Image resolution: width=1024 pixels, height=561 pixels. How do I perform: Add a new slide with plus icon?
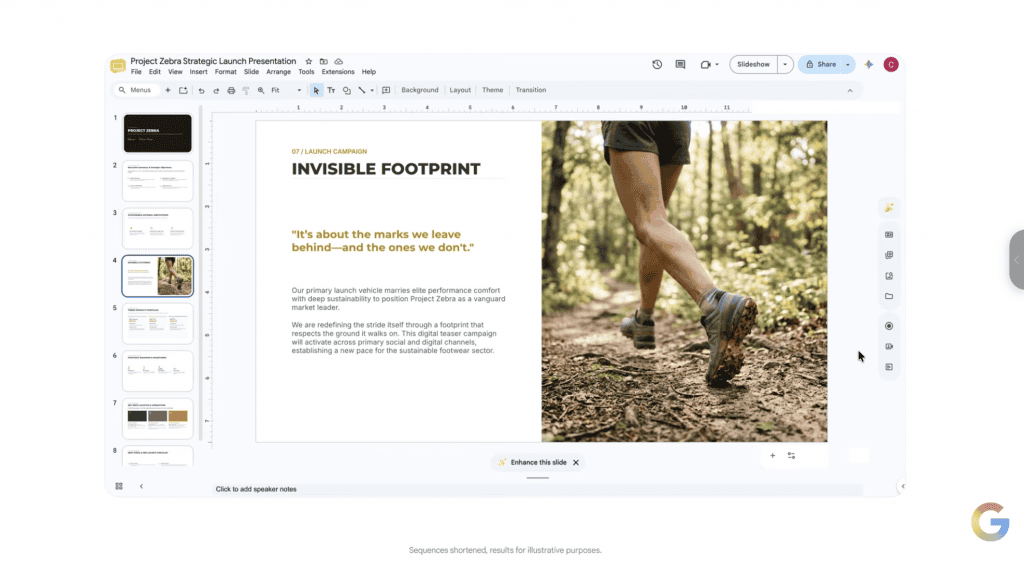coord(168,90)
